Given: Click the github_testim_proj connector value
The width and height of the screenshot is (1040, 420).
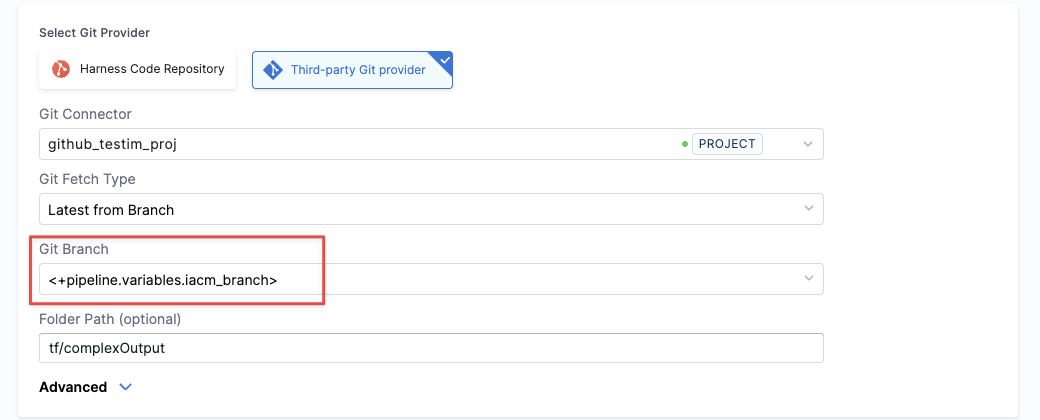Looking at the screenshot, I should click(x=113, y=144).
